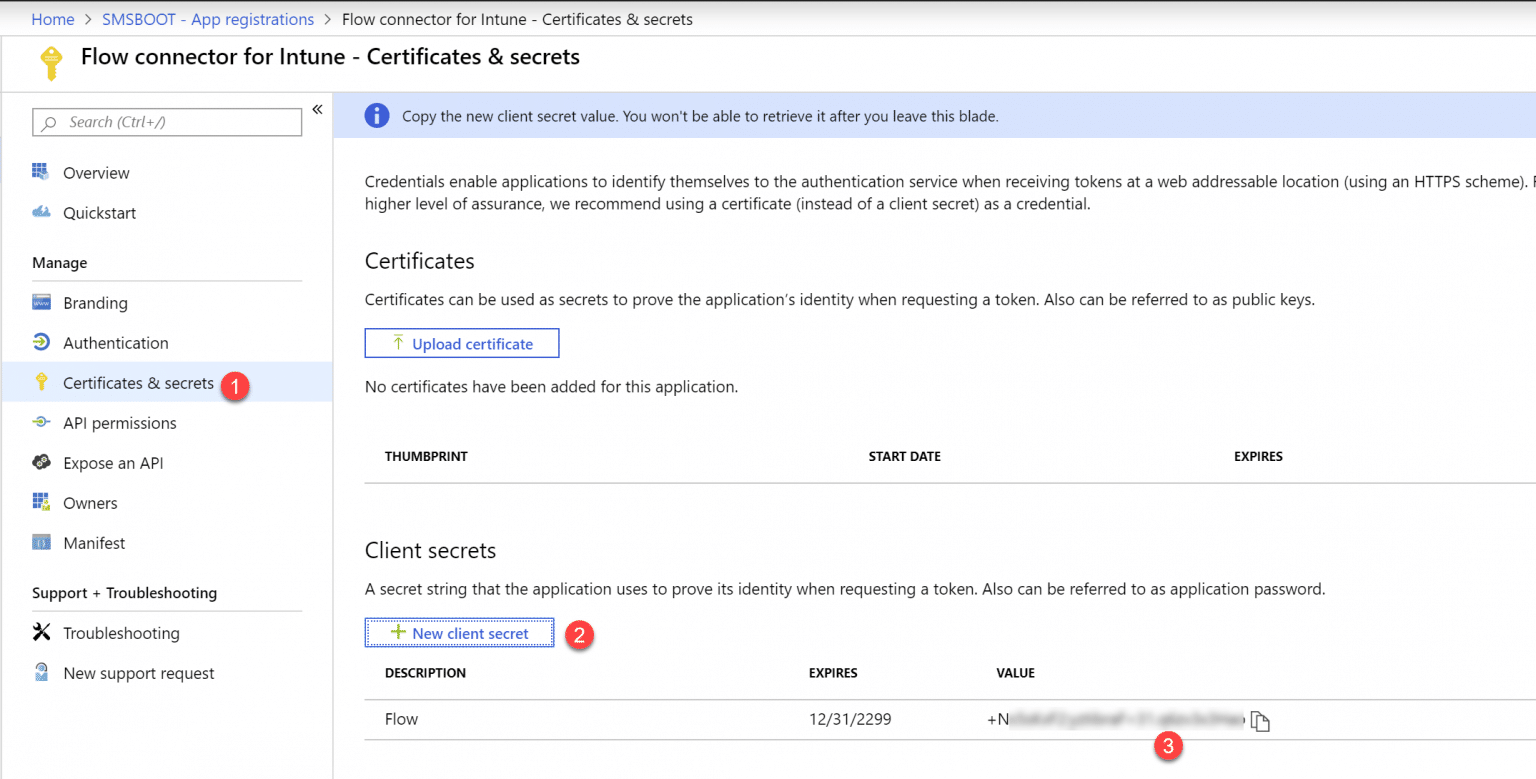Click the search magnifier icon
The image size is (1536, 779).
tap(49, 123)
